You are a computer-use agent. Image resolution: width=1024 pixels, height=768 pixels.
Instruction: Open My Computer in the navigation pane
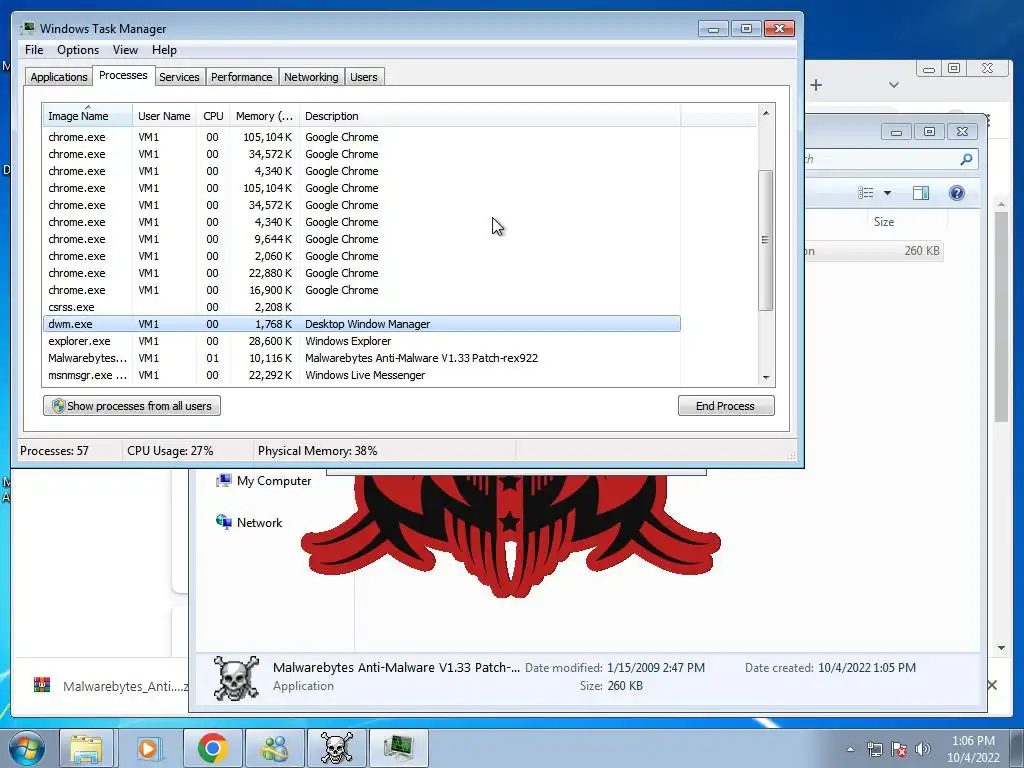pos(264,481)
